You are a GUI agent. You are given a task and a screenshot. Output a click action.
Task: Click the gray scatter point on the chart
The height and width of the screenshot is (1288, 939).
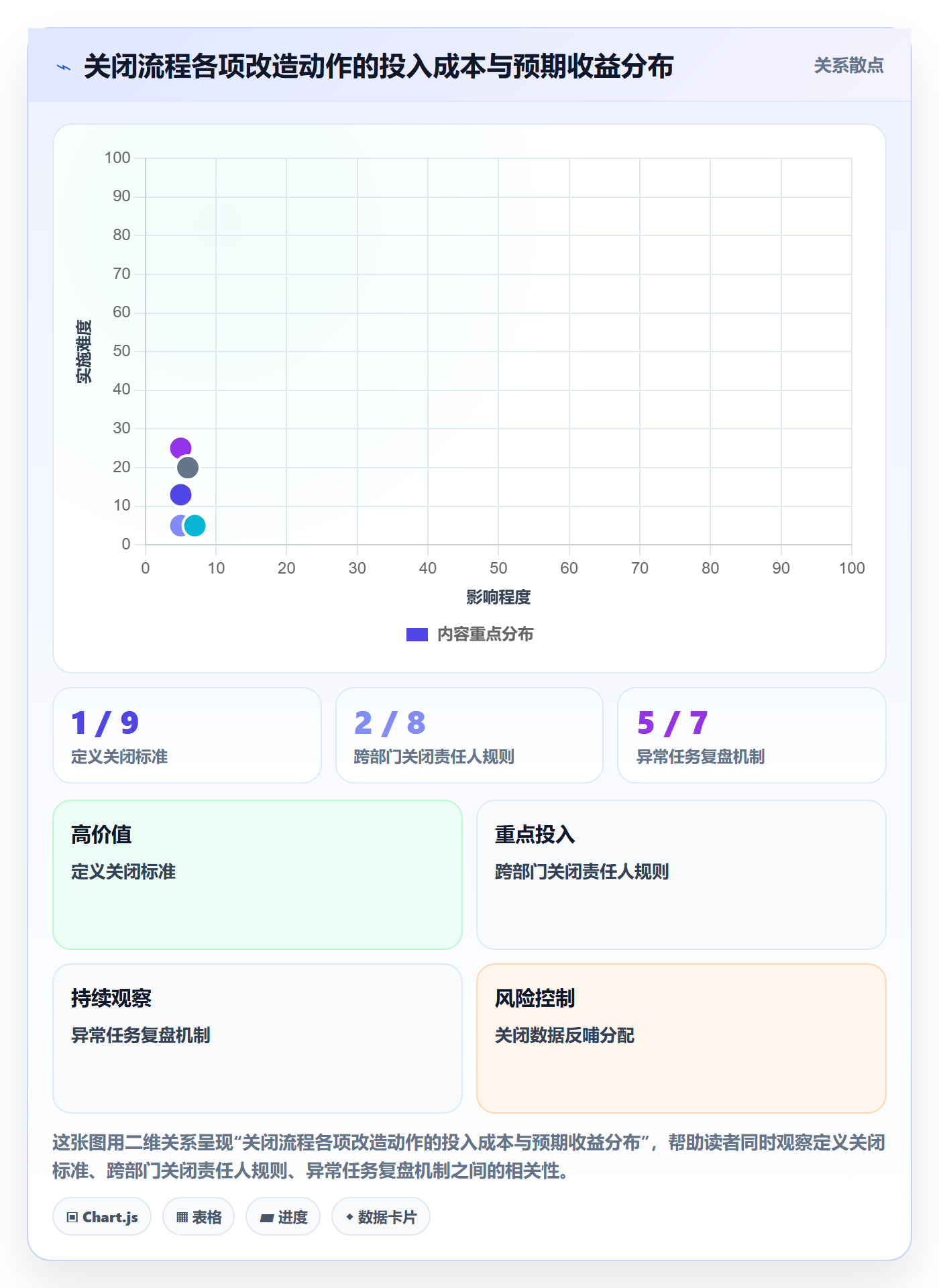188,468
